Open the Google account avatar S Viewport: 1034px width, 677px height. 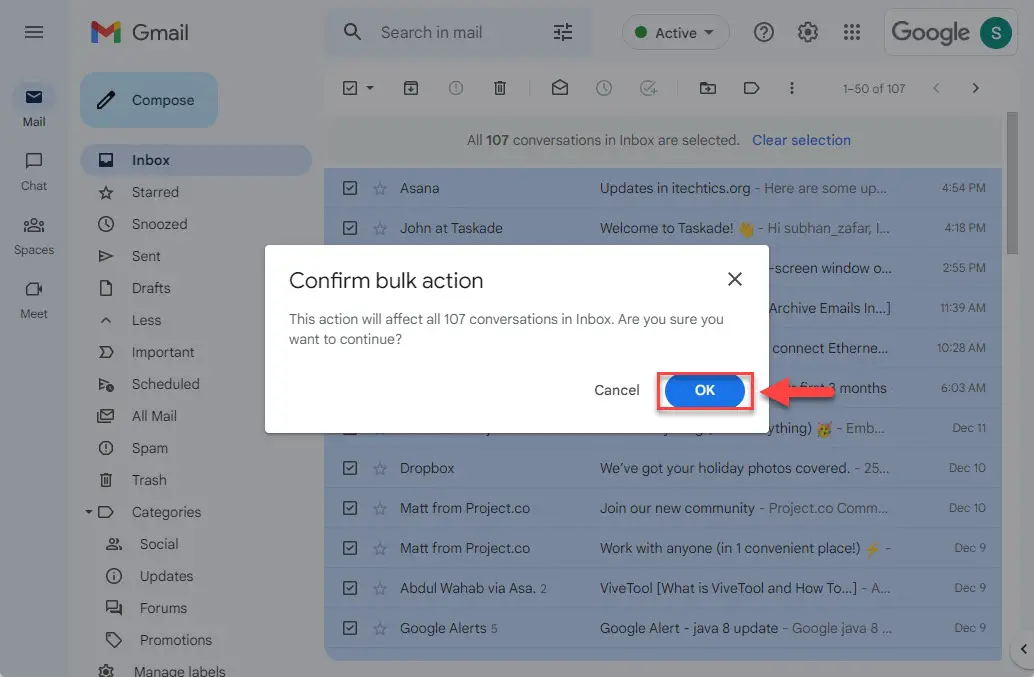click(996, 32)
